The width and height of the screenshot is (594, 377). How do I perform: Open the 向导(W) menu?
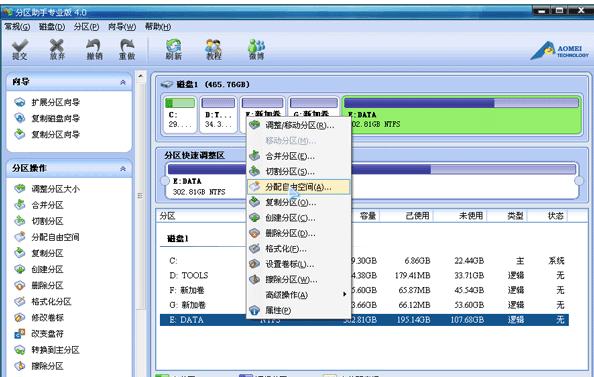[122, 27]
